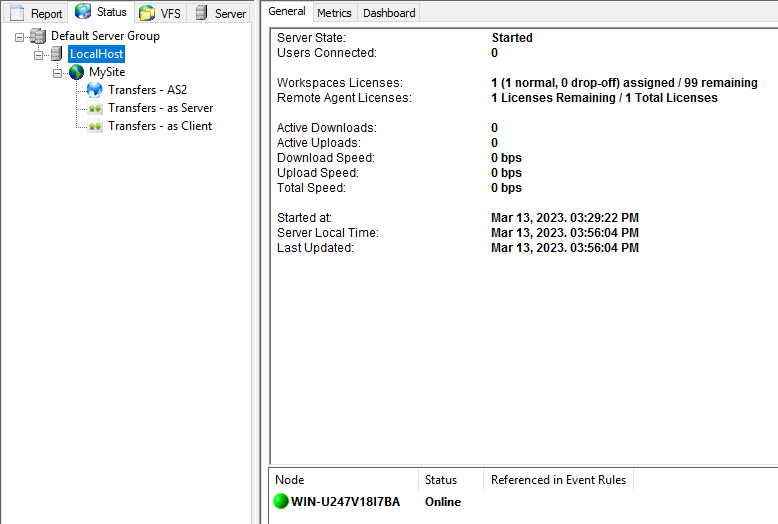The image size is (778, 524).
Task: Collapse the Default Server Group node
Action: click(20, 37)
